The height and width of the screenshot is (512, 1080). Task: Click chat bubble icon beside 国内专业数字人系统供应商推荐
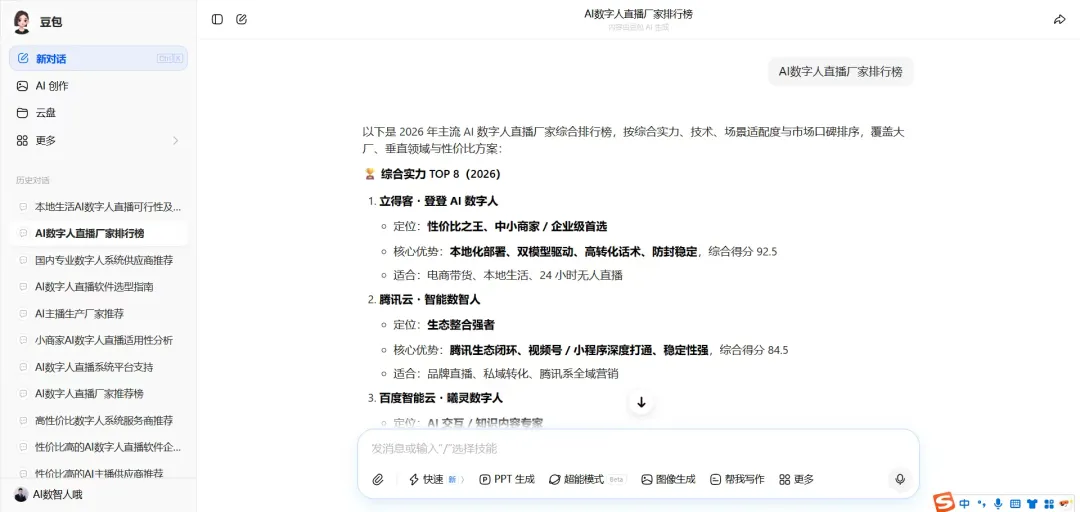click(23, 260)
